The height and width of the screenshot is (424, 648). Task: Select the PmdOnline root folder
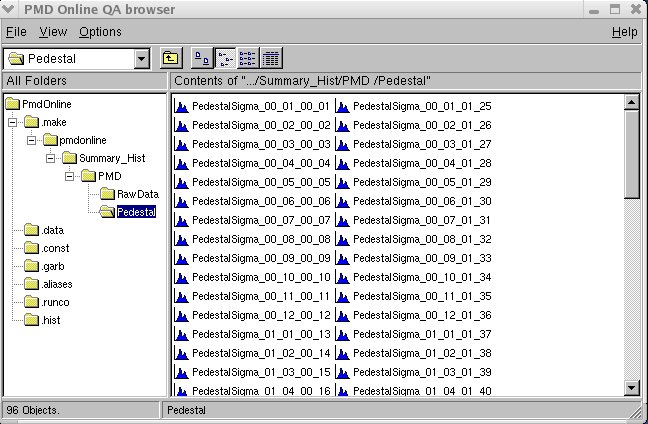pos(38,104)
